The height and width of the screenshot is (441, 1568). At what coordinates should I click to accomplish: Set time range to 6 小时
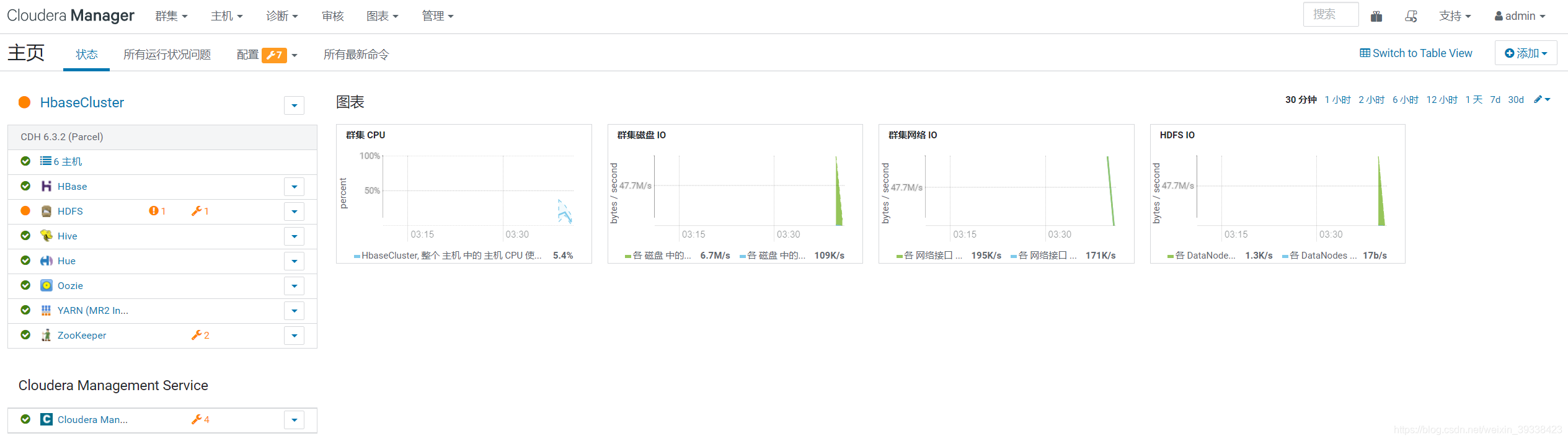click(x=1405, y=100)
